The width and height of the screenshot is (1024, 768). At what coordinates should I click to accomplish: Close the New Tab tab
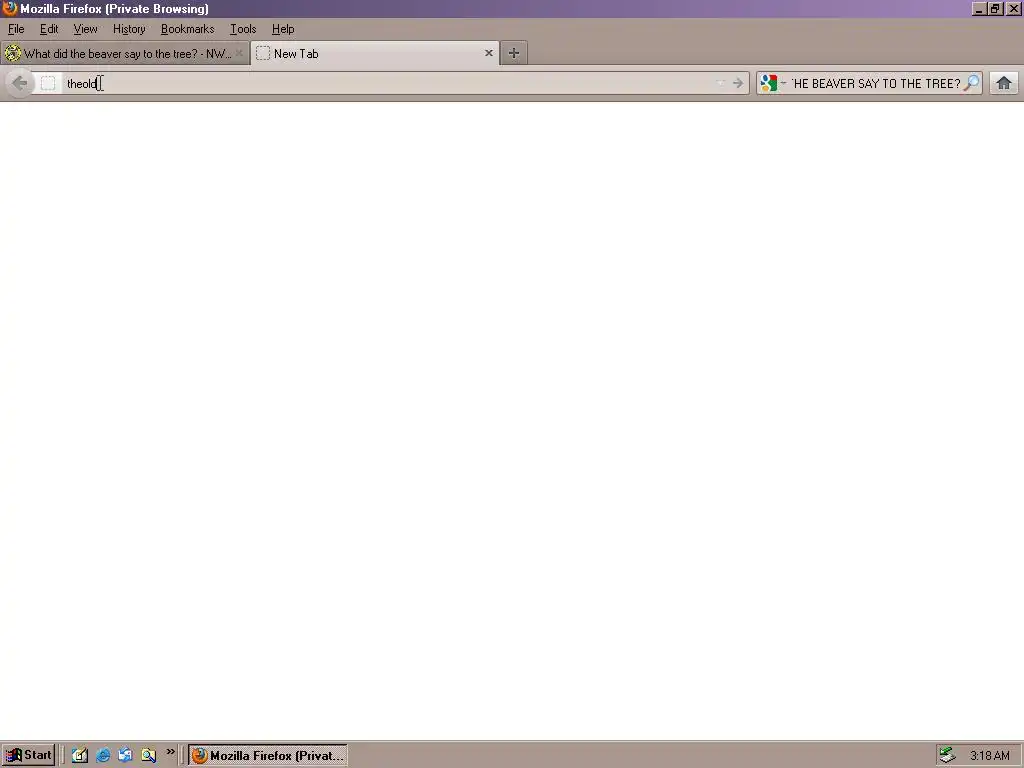coord(488,54)
